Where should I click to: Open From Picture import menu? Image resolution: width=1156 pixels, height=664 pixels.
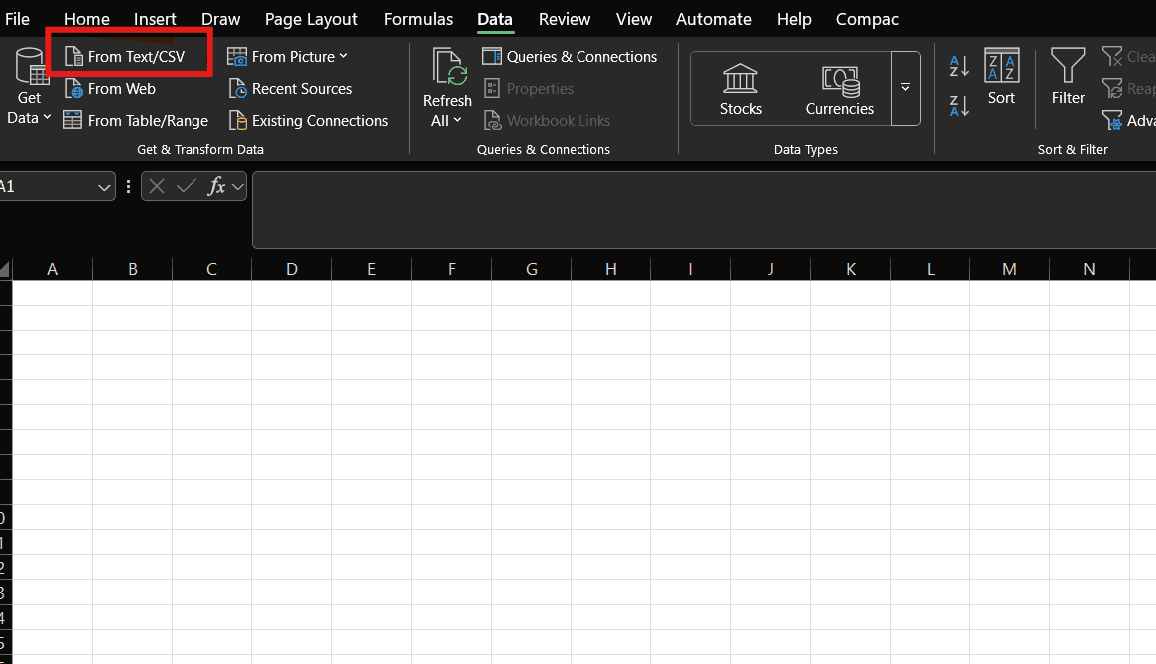tap(288, 57)
